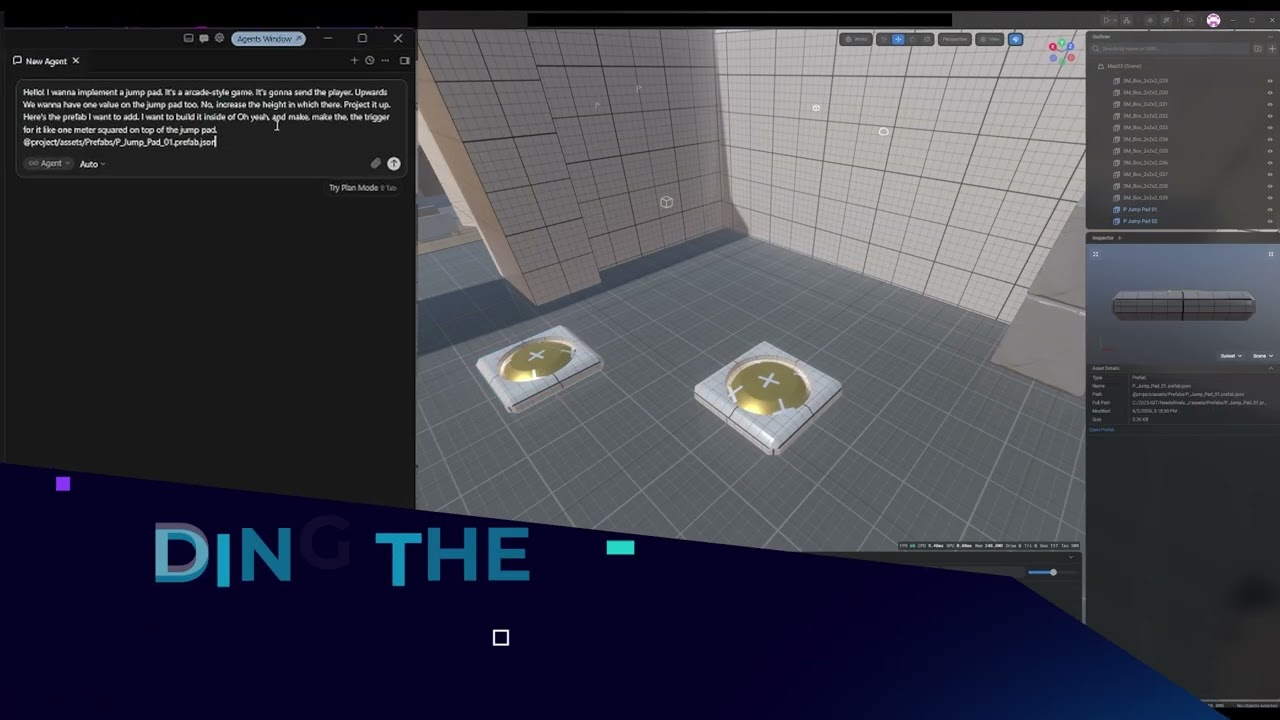Hide SM_Box_2x2x2_035 with its eye icon

tap(1270, 150)
